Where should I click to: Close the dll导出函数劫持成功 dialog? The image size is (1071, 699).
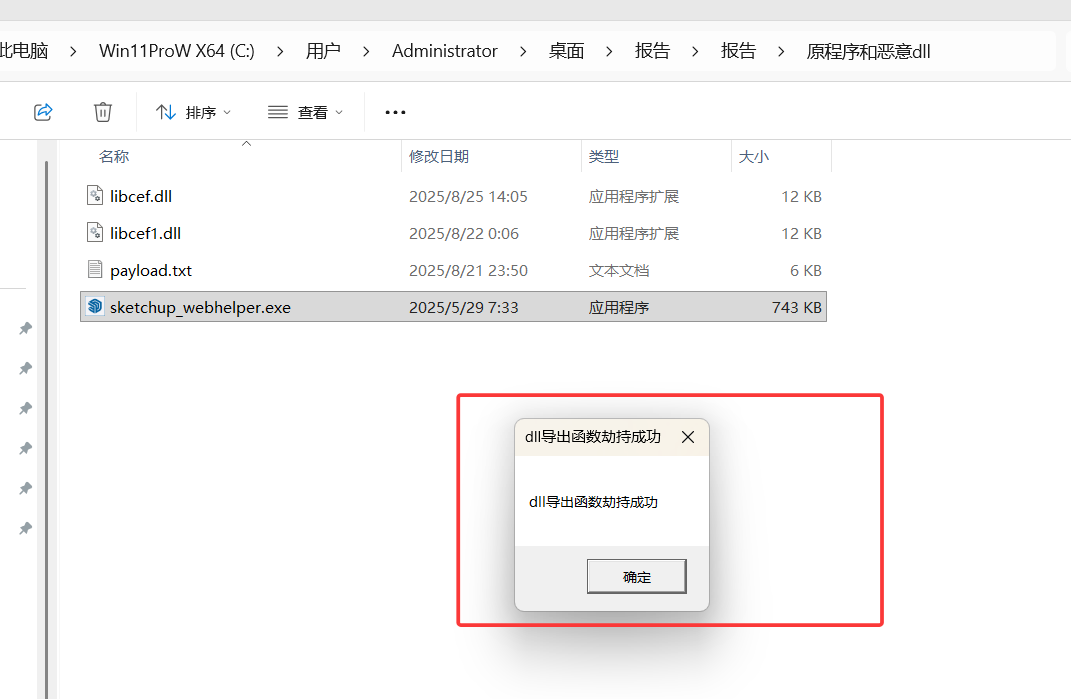click(688, 437)
